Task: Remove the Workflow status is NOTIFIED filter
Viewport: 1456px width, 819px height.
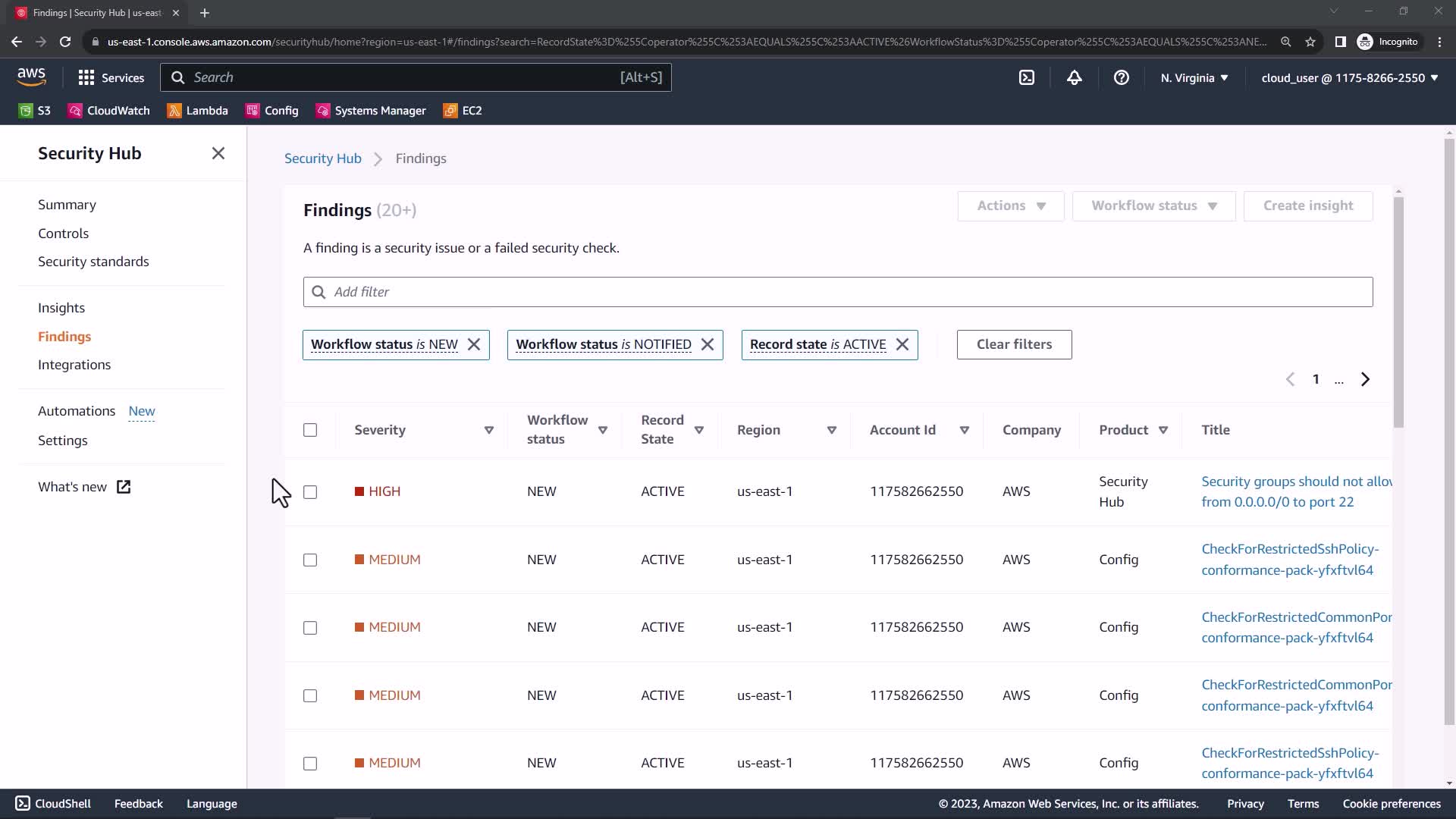Action: pos(708,344)
